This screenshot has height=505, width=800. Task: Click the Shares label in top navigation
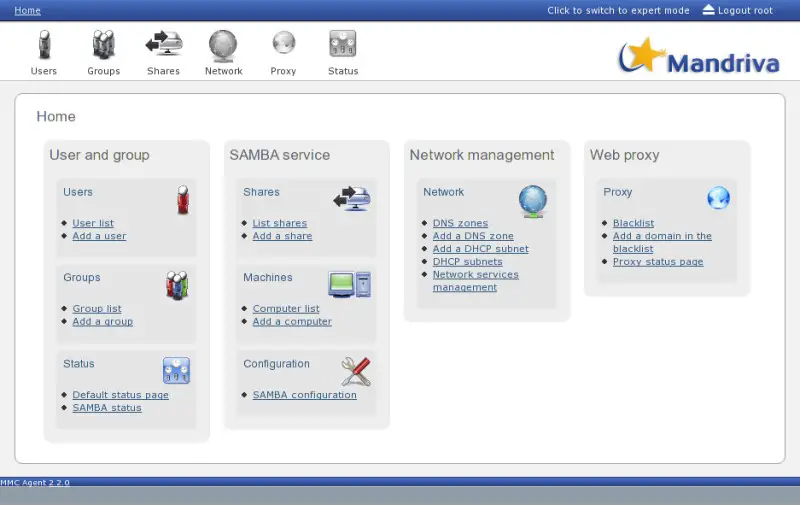point(163,71)
